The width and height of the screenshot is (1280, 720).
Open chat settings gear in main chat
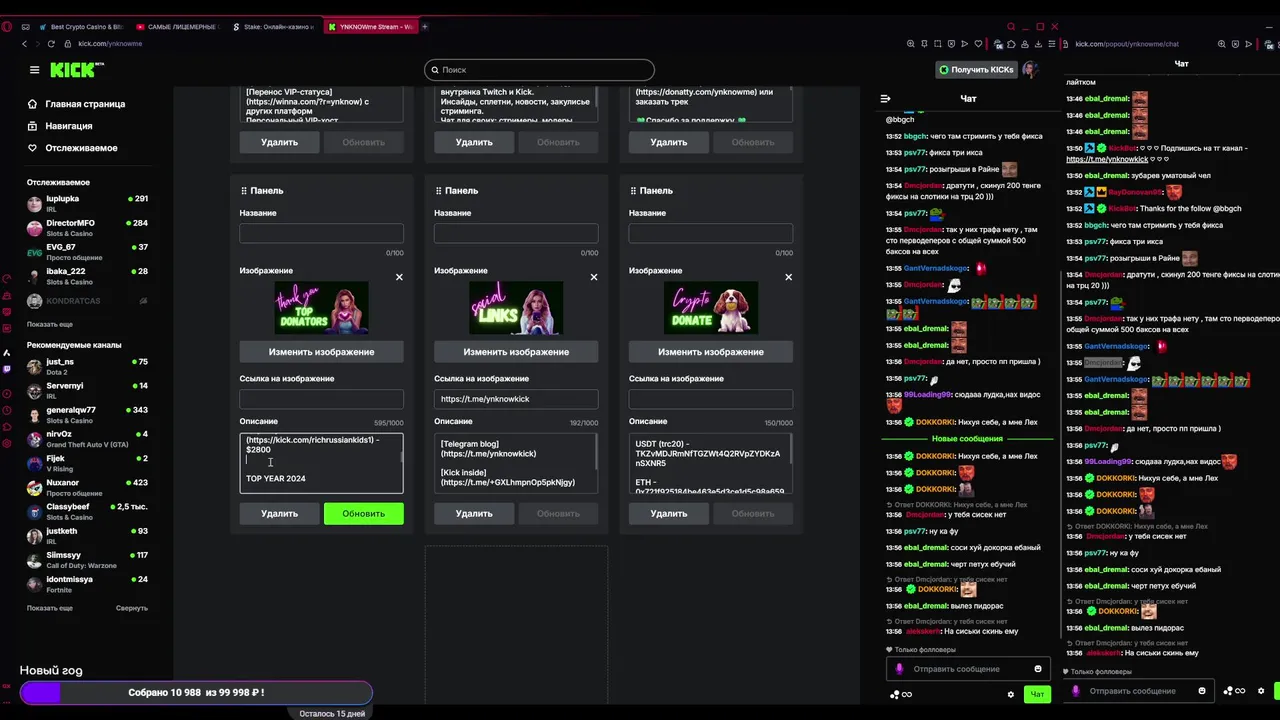pyautogui.click(x=1011, y=694)
